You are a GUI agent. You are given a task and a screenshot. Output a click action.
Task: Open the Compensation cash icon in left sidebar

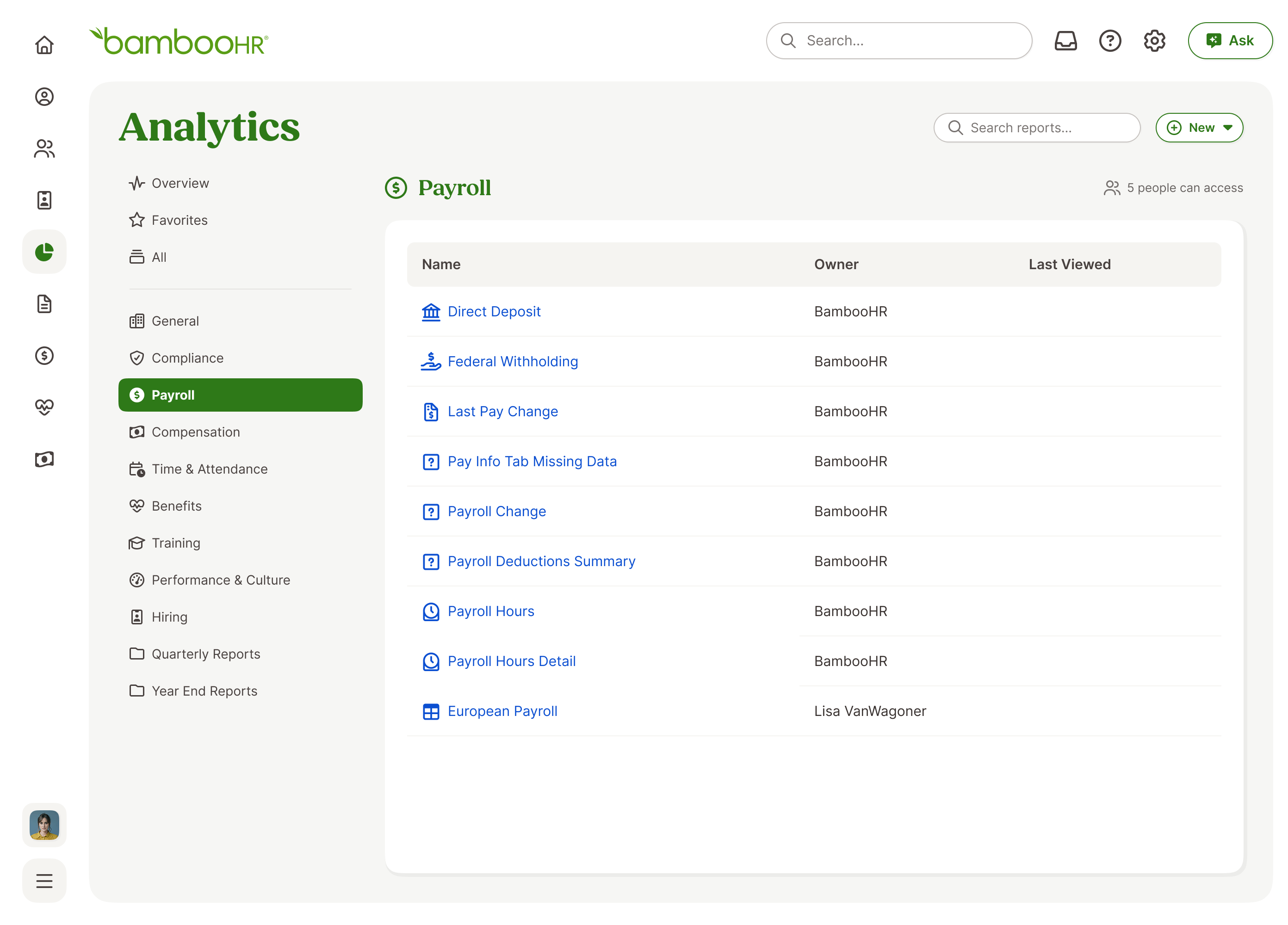pyautogui.click(x=44, y=459)
